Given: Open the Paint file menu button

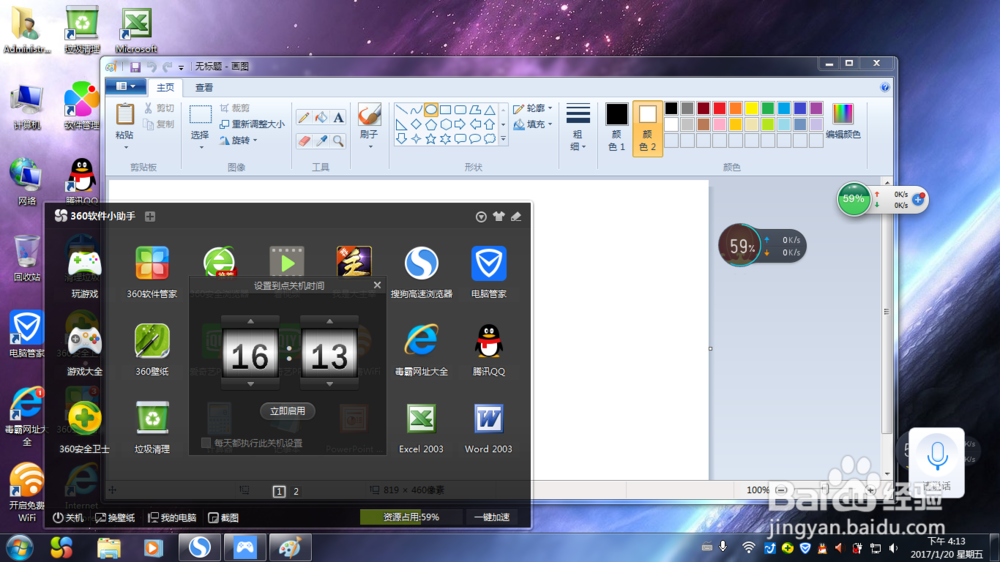Looking at the screenshot, I should [125, 86].
